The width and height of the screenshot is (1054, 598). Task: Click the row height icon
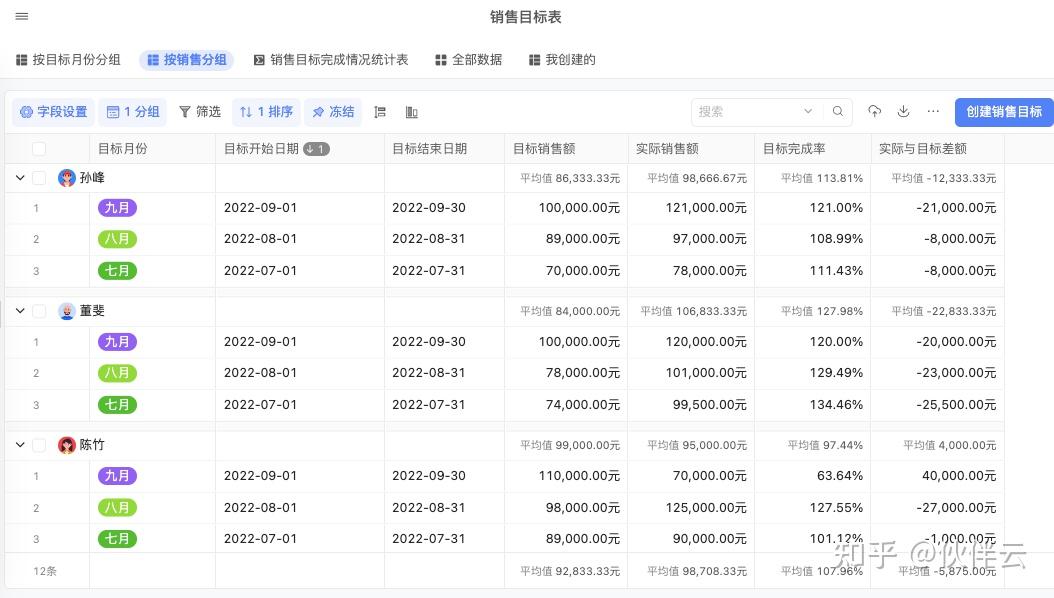click(380, 112)
